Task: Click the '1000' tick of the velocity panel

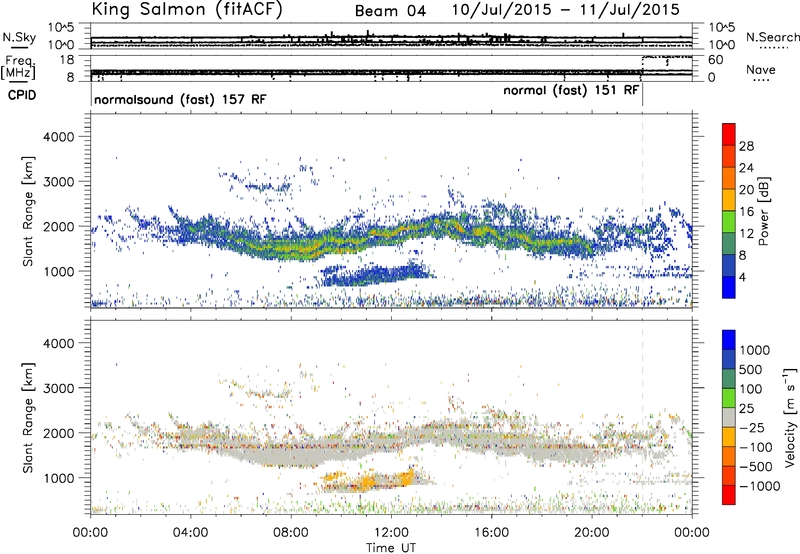Action: tap(58, 478)
